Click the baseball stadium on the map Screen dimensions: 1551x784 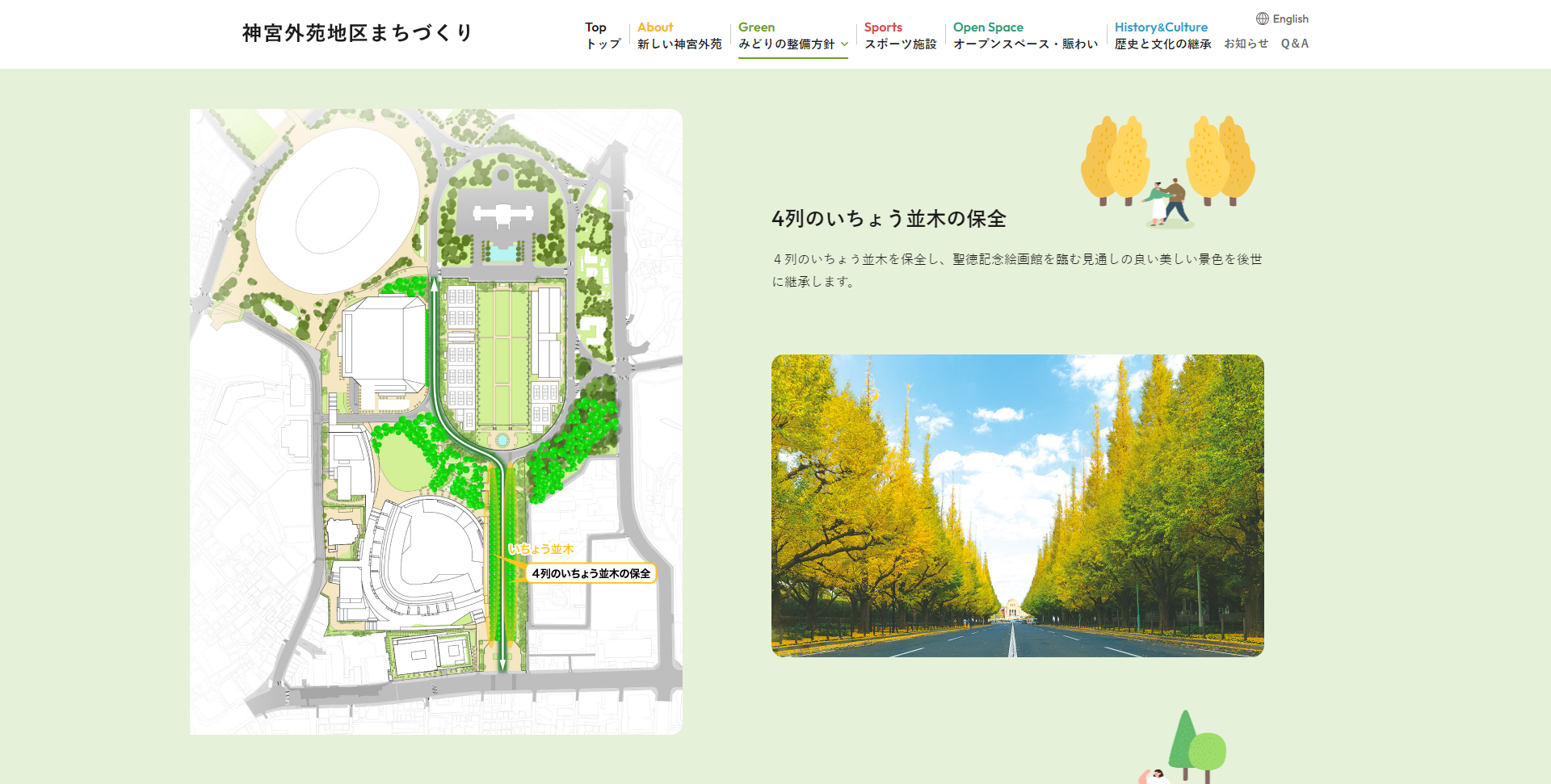(426, 559)
